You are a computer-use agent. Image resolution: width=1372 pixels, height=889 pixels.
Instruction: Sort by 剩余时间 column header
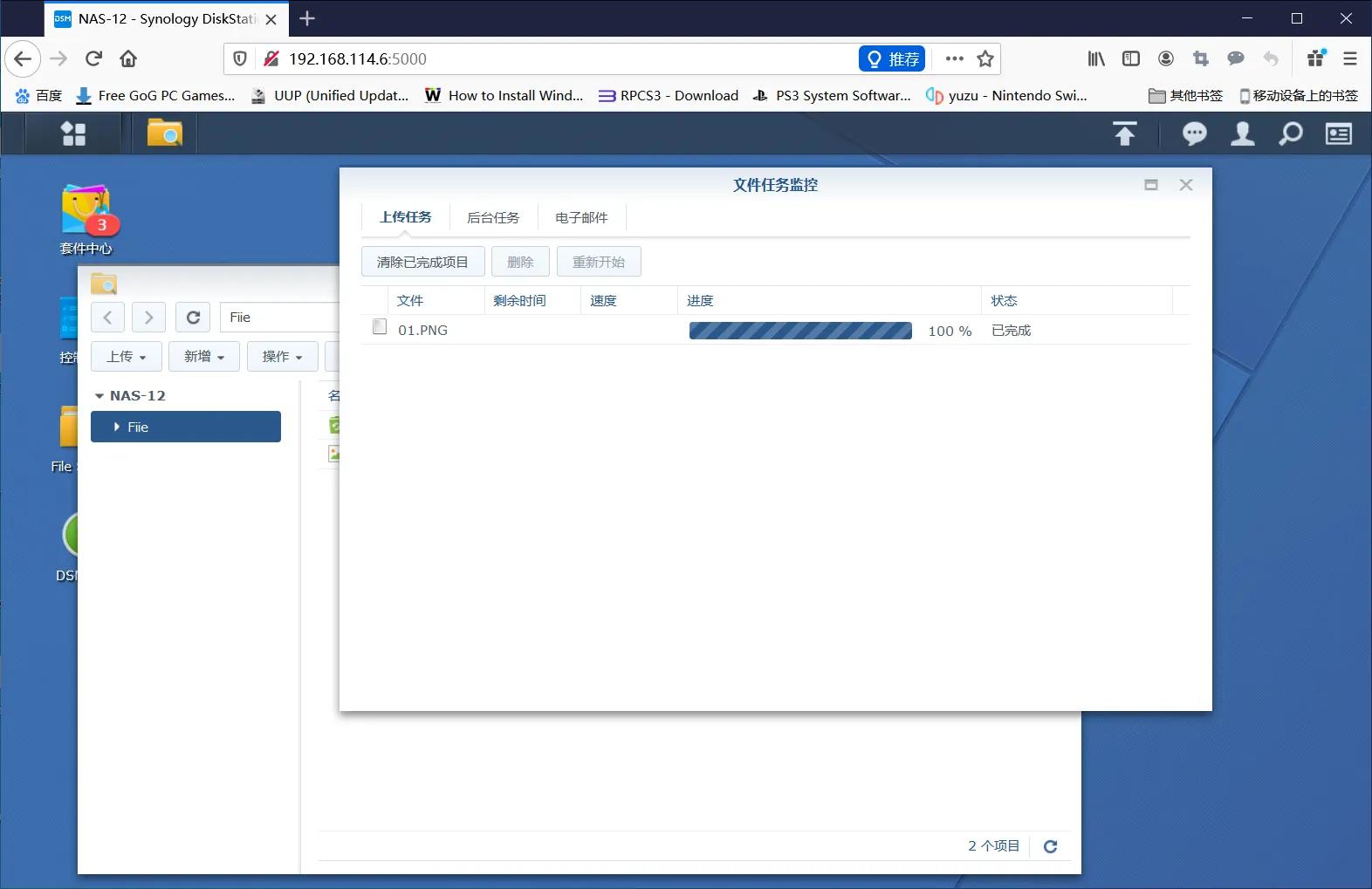point(519,300)
